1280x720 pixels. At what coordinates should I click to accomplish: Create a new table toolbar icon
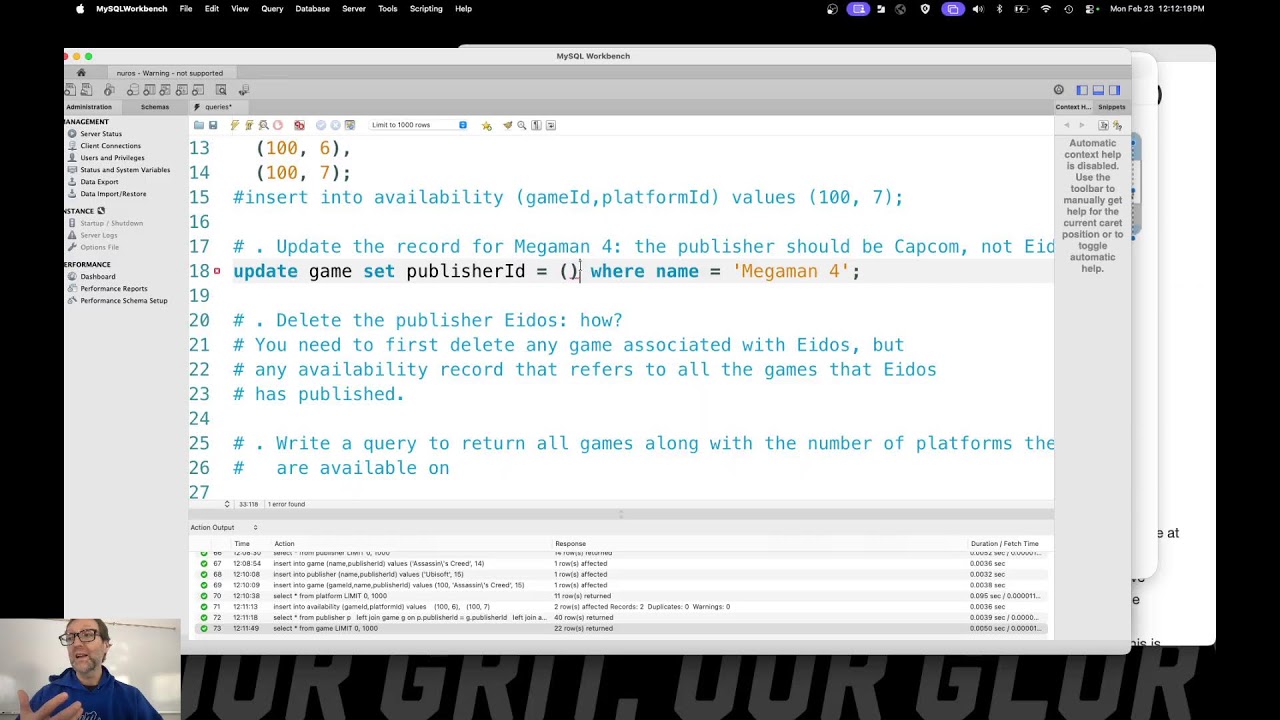point(149,90)
